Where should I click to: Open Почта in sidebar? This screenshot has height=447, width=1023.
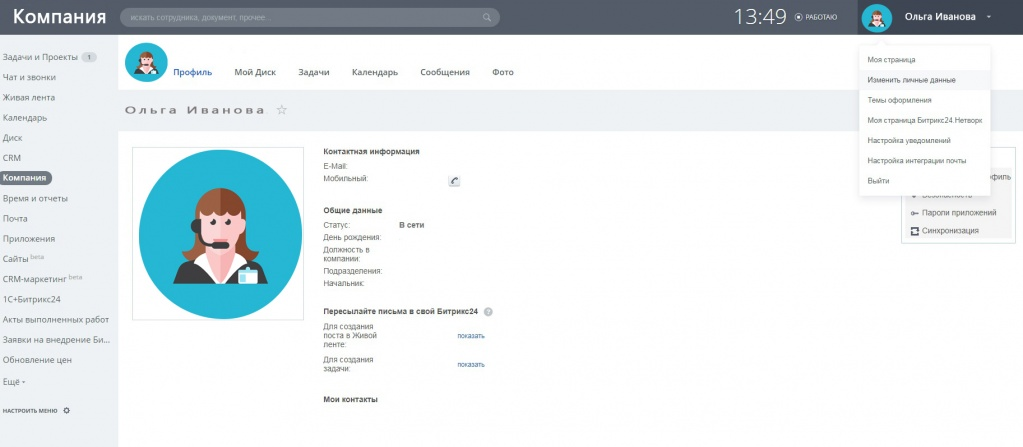point(15,219)
